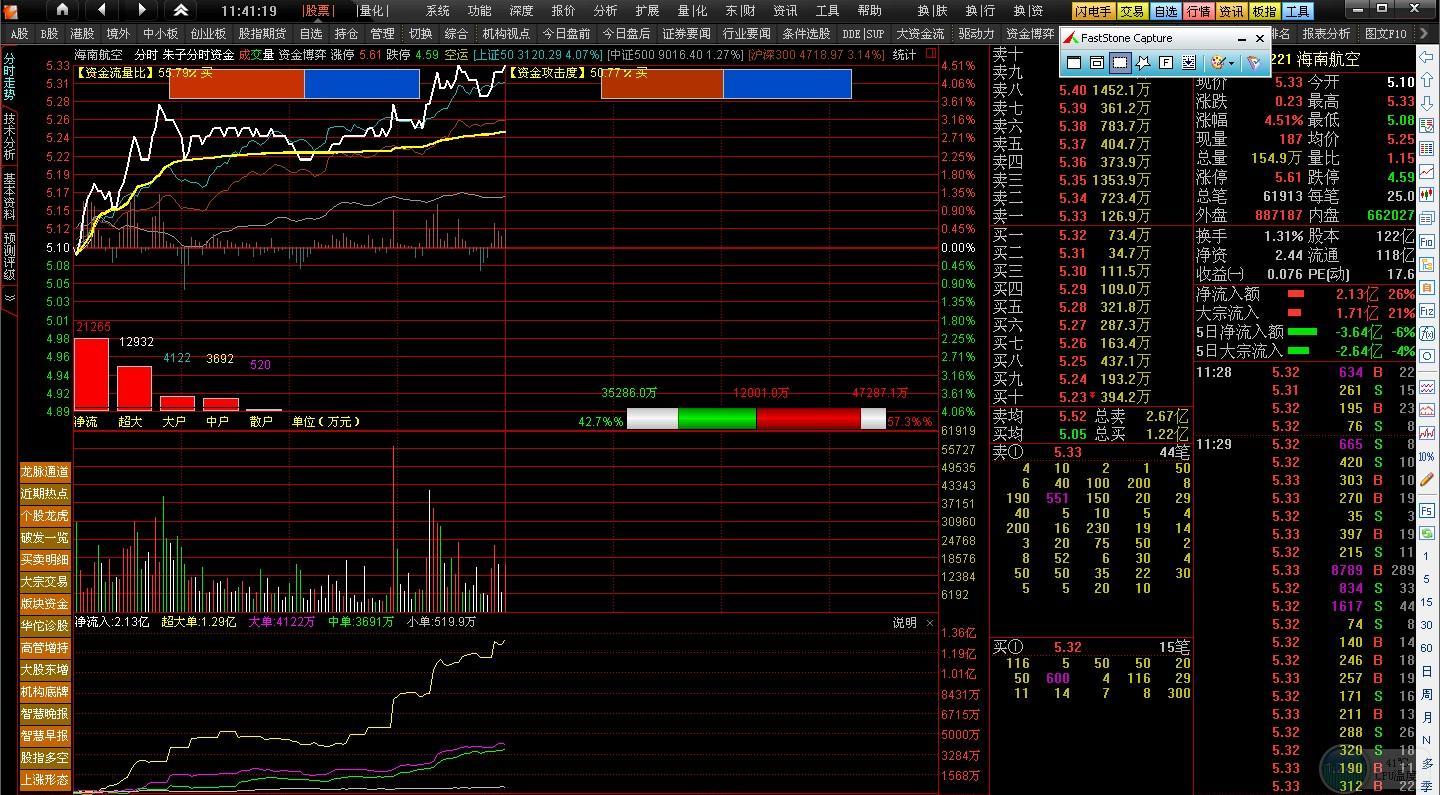Viewport: 1440px width, 795px height.
Task: Open the candlestick chart icon in right sidebar
Action: point(1427,194)
